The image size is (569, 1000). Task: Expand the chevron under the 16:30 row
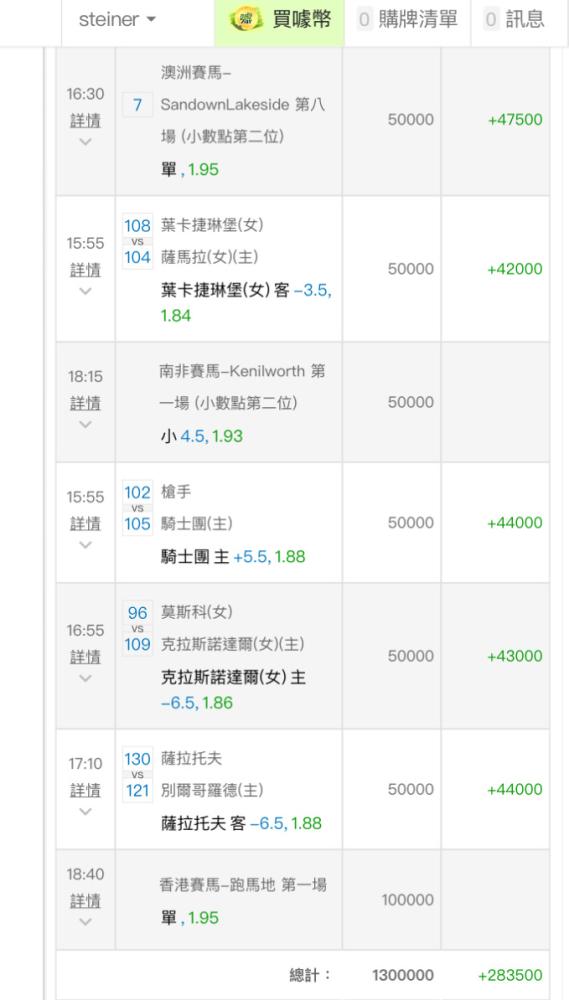tap(85, 142)
